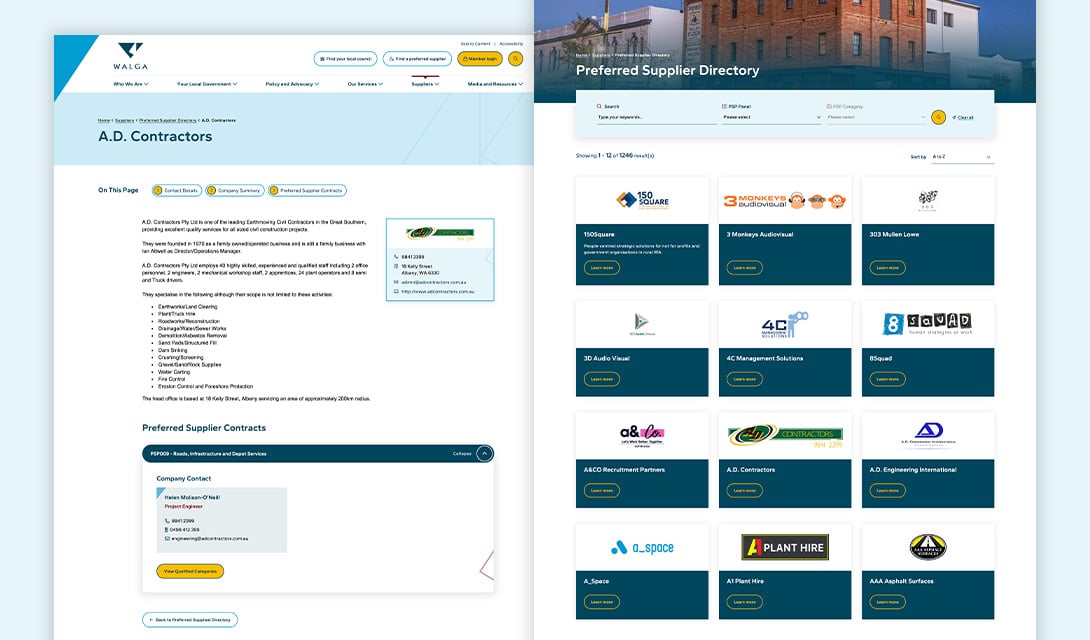Click Suppliers breadcrumb on A.D. Contractors page
This screenshot has height=640, width=1090.
[x=124, y=120]
